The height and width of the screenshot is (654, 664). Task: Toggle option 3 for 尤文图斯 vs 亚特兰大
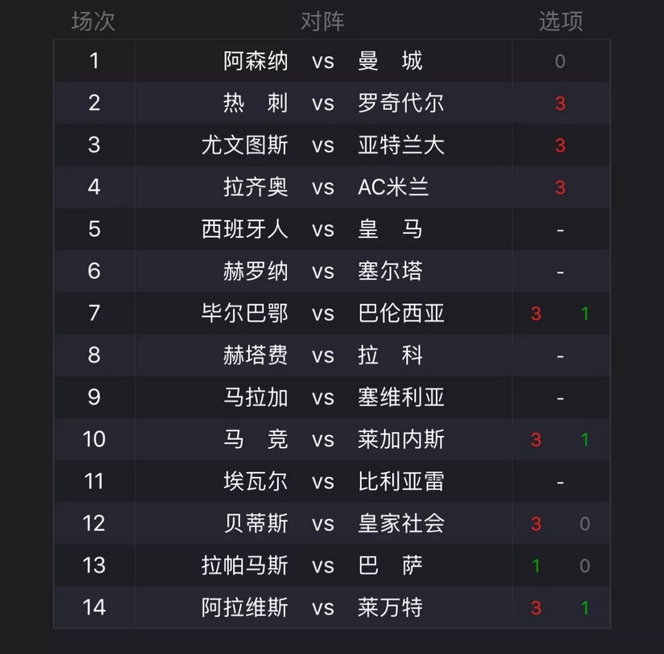(x=560, y=145)
